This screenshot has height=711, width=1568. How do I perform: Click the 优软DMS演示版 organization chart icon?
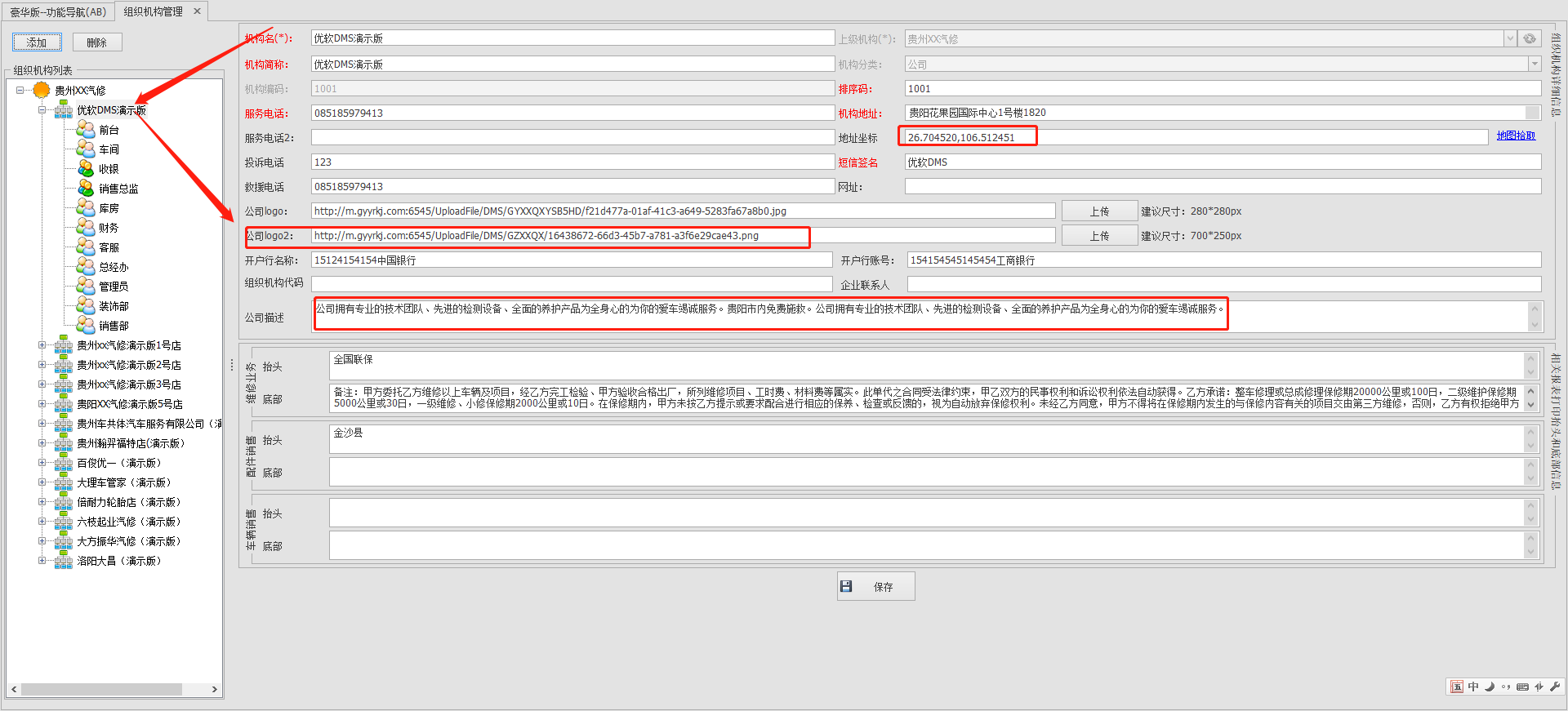coord(64,109)
